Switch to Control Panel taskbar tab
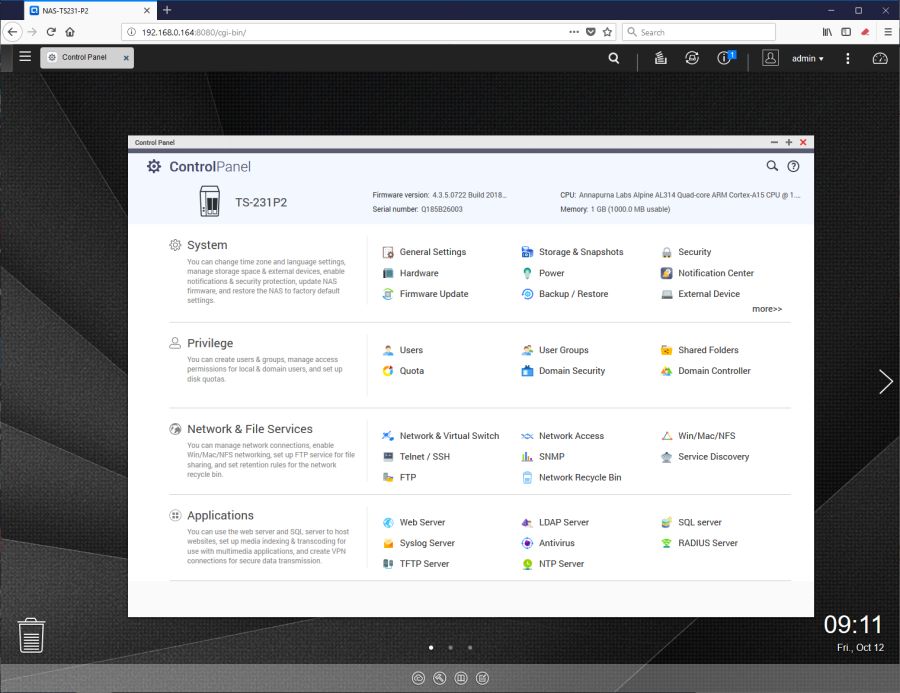900x693 pixels. 84,57
